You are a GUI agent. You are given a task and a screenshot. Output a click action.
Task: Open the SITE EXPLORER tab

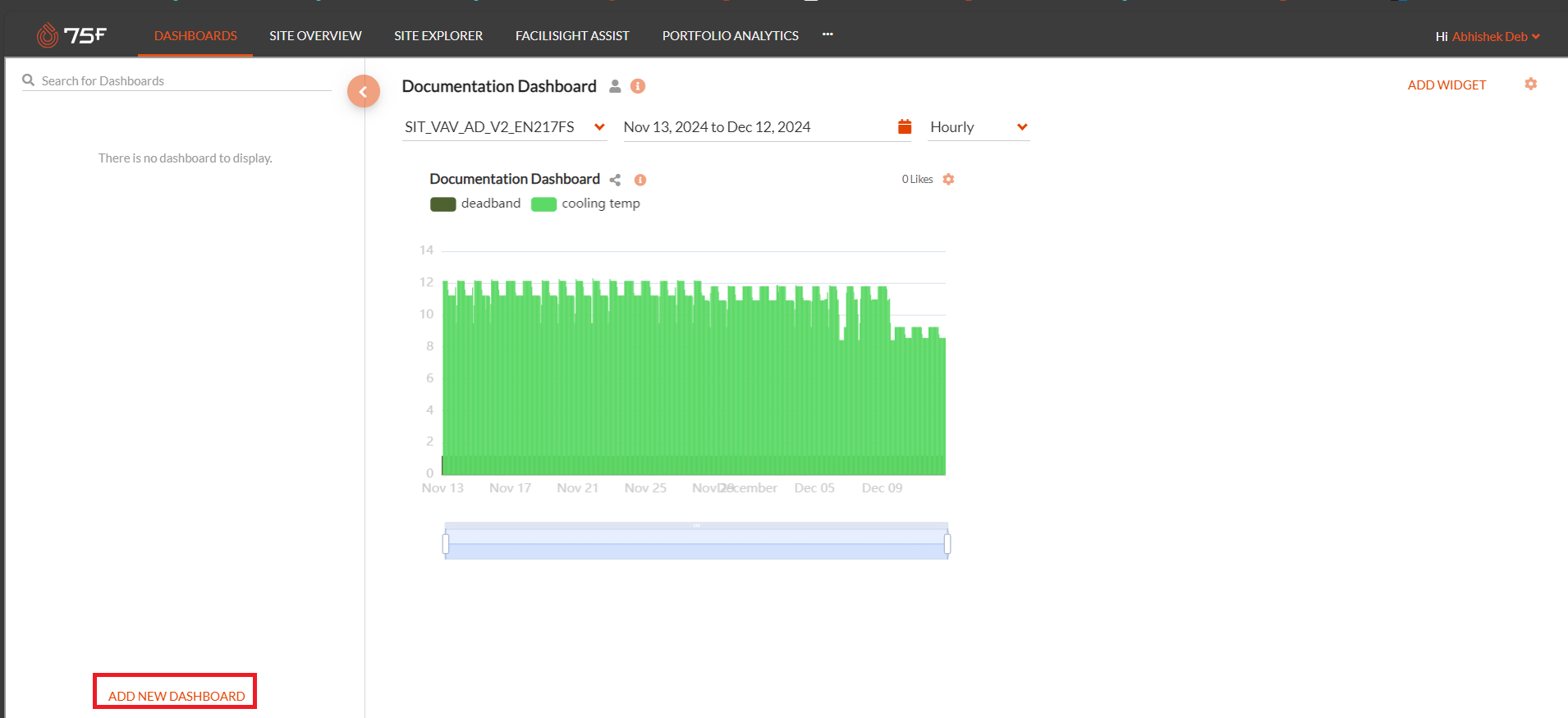click(x=438, y=35)
